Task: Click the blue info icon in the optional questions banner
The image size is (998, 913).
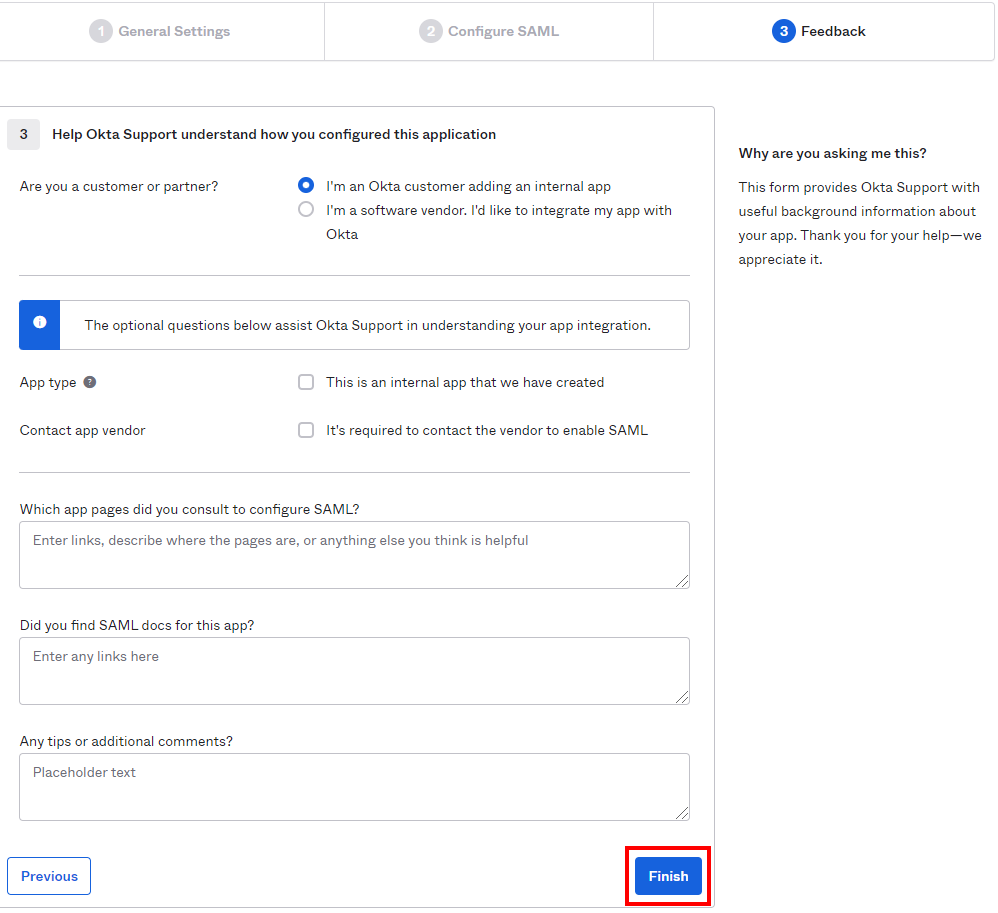Action: (x=40, y=323)
